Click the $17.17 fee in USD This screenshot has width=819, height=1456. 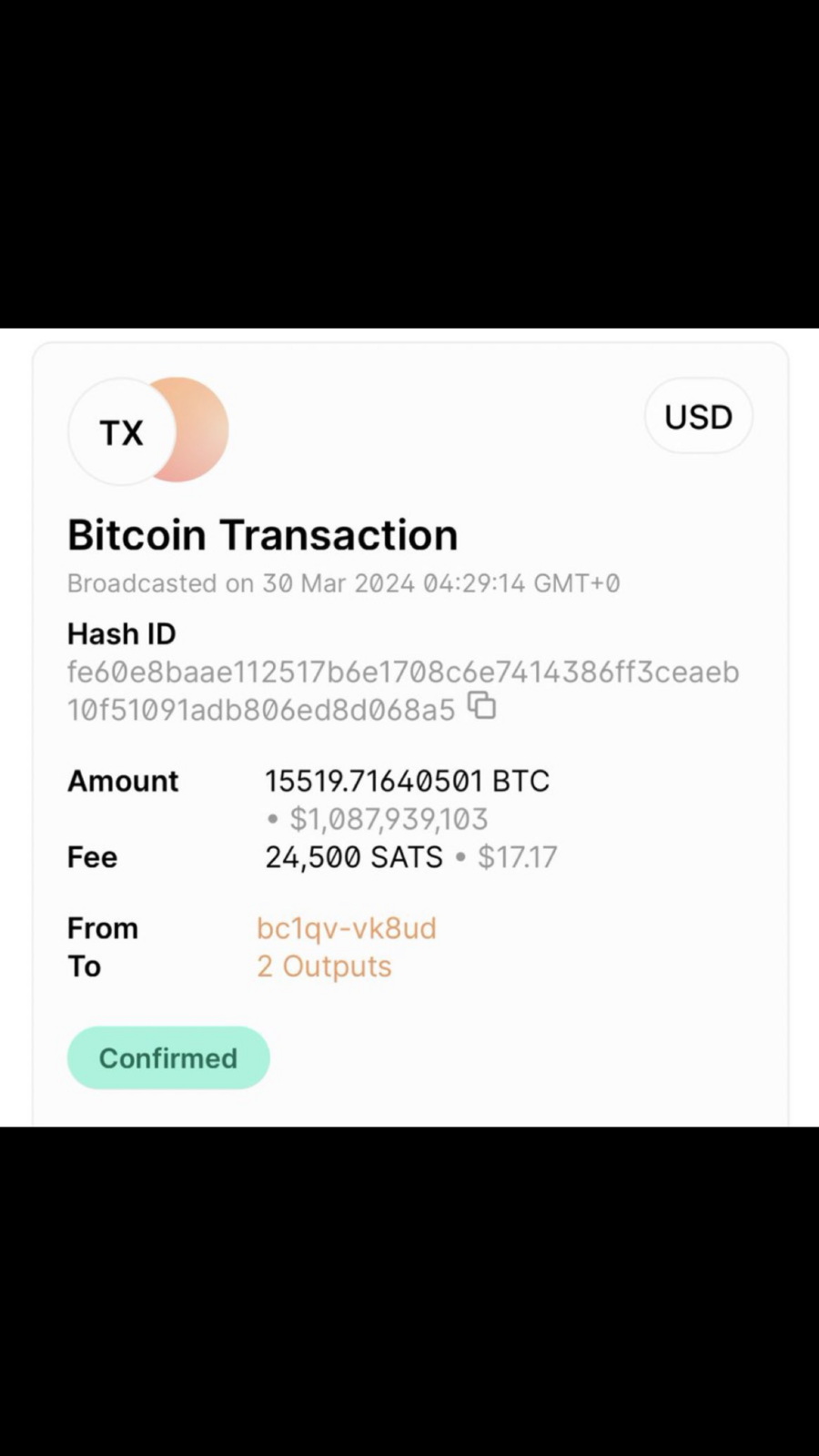pos(517,857)
